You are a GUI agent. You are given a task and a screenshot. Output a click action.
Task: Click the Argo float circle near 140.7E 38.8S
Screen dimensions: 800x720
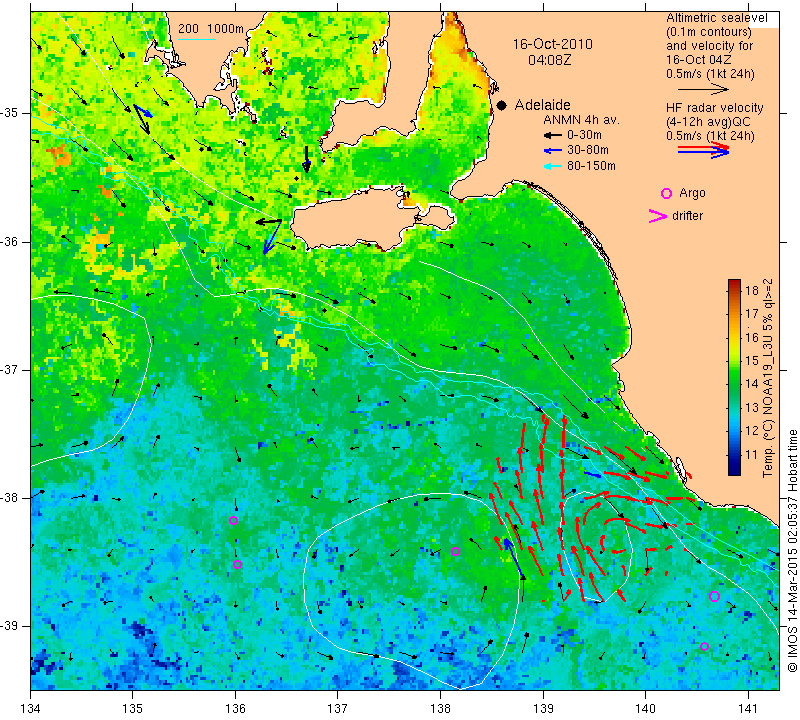pyautogui.click(x=714, y=597)
